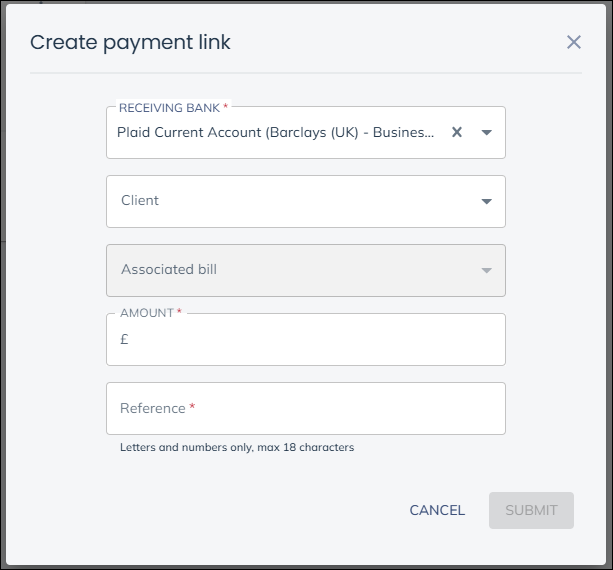613x570 pixels.
Task: Click into the Amount input box
Action: (310, 339)
